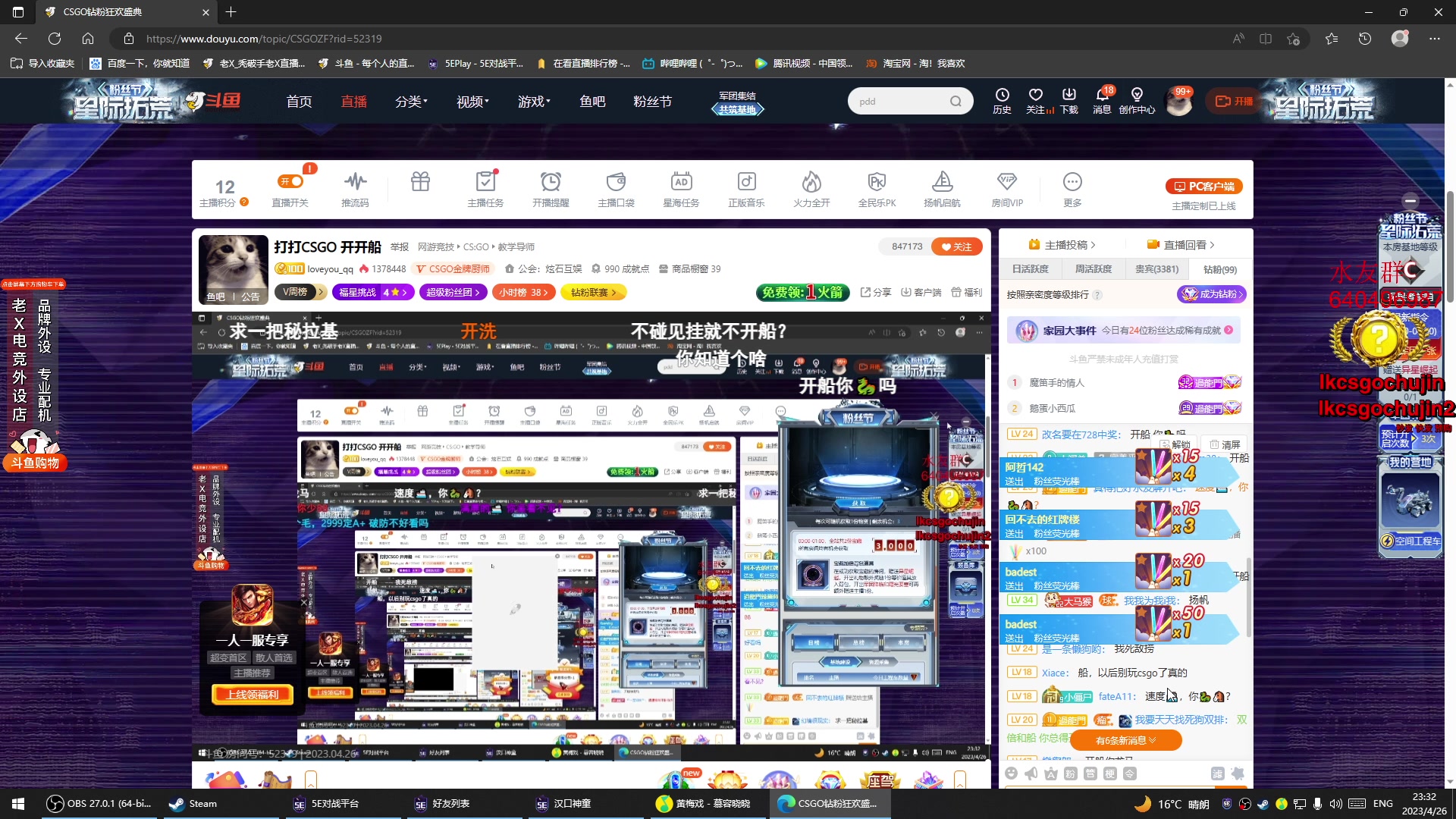Switch to 钻粉(99) tab

pyautogui.click(x=1220, y=269)
